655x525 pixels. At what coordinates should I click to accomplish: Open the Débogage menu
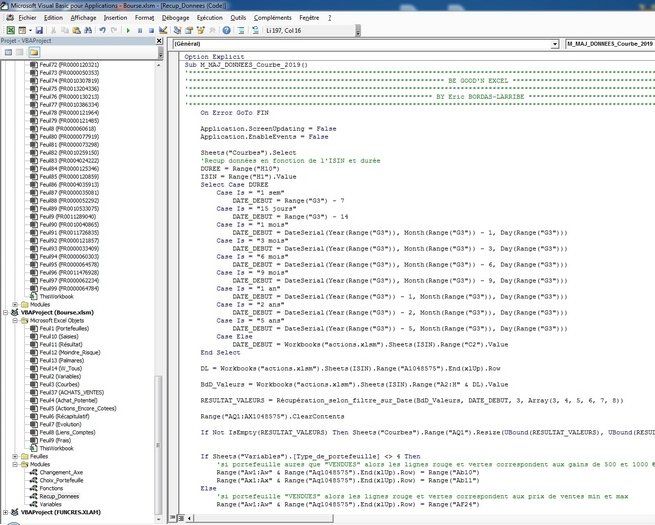pyautogui.click(x=174, y=17)
